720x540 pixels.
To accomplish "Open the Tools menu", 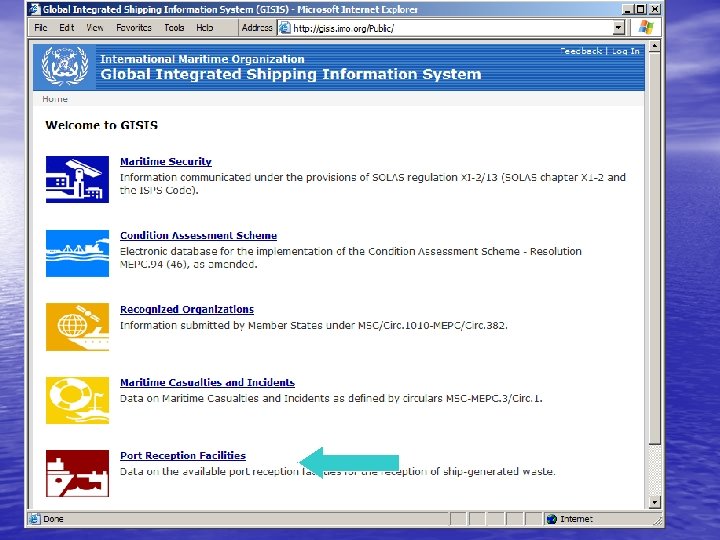I will 174,28.
